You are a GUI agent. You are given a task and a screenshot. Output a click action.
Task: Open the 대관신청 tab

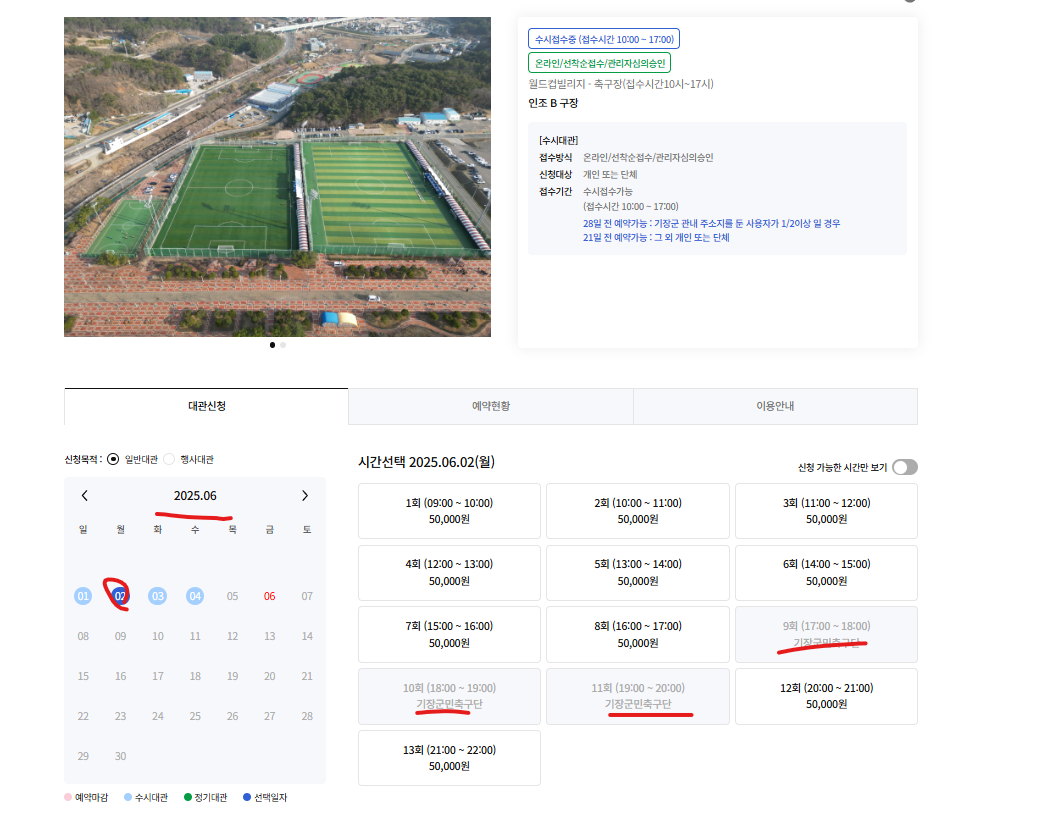coord(206,406)
